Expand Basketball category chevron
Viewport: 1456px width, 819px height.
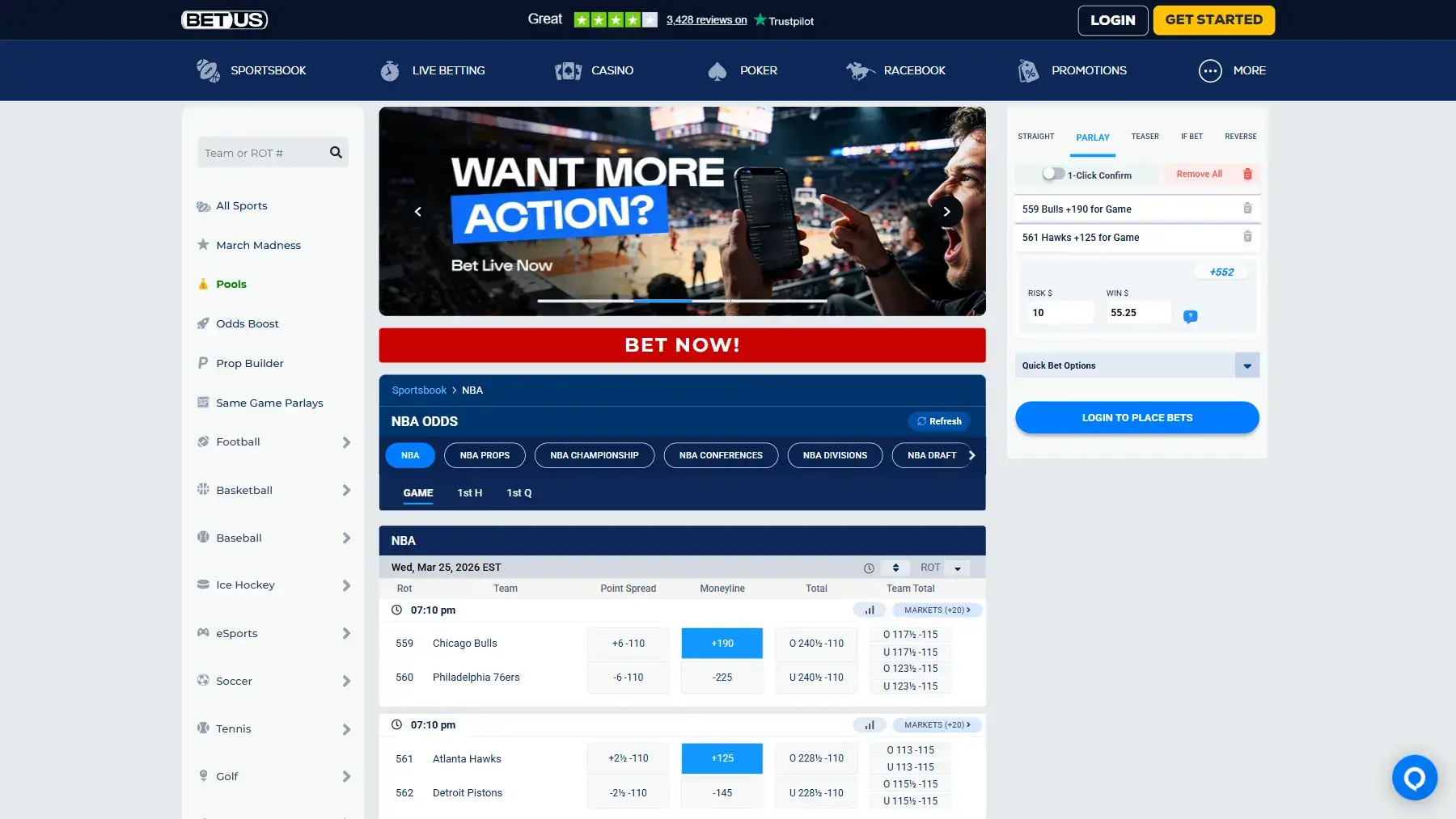[x=346, y=490]
